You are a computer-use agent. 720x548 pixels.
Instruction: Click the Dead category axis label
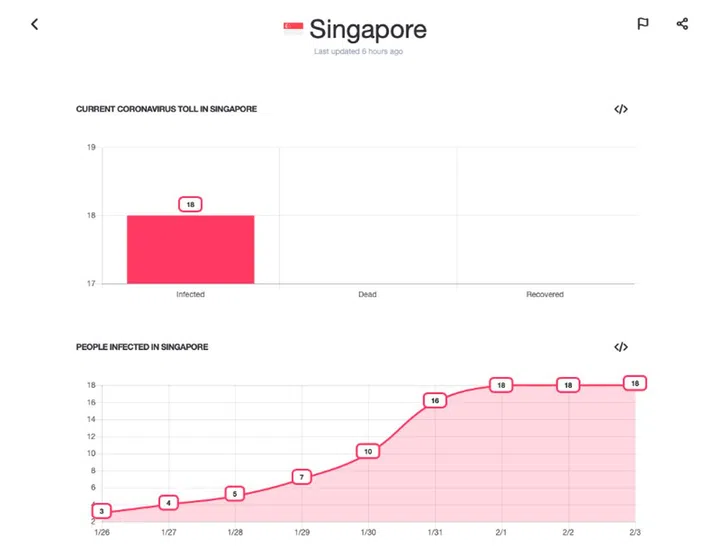(x=367, y=295)
